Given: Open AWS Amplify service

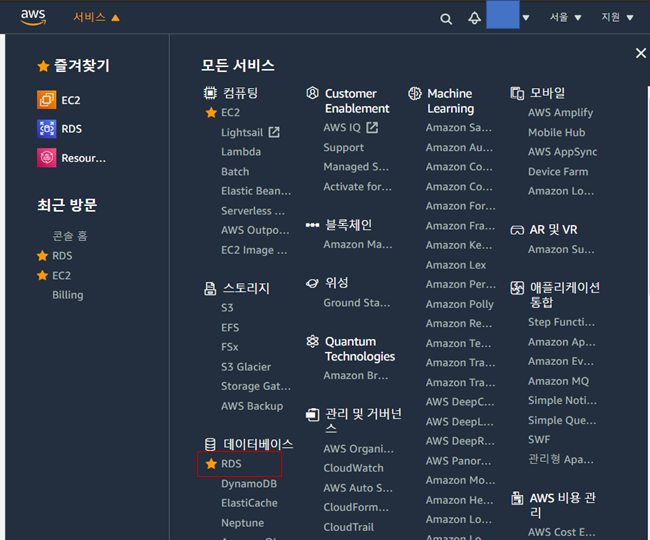Looking at the screenshot, I should (560, 113).
